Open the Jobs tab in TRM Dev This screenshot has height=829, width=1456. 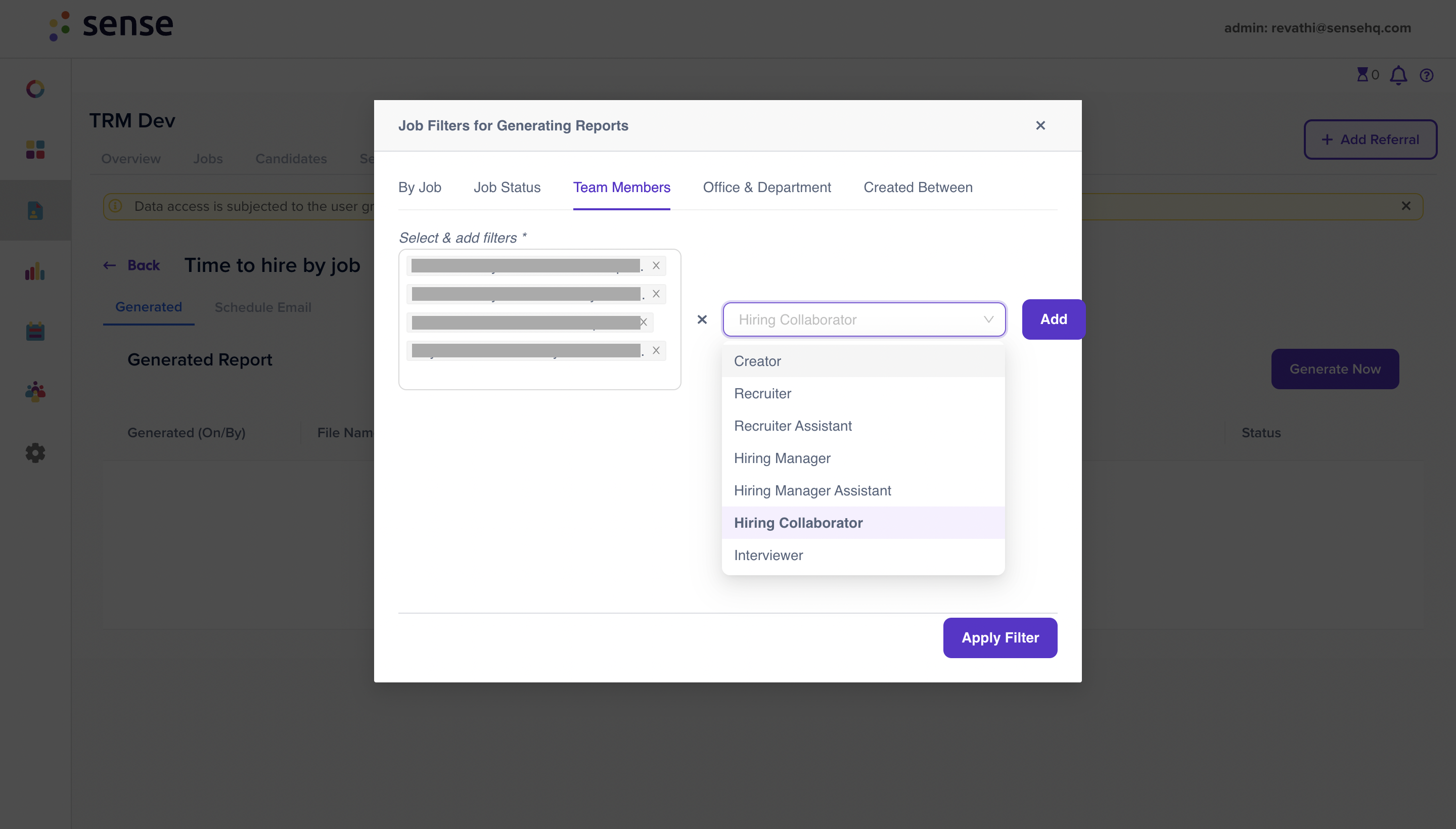pos(208,159)
